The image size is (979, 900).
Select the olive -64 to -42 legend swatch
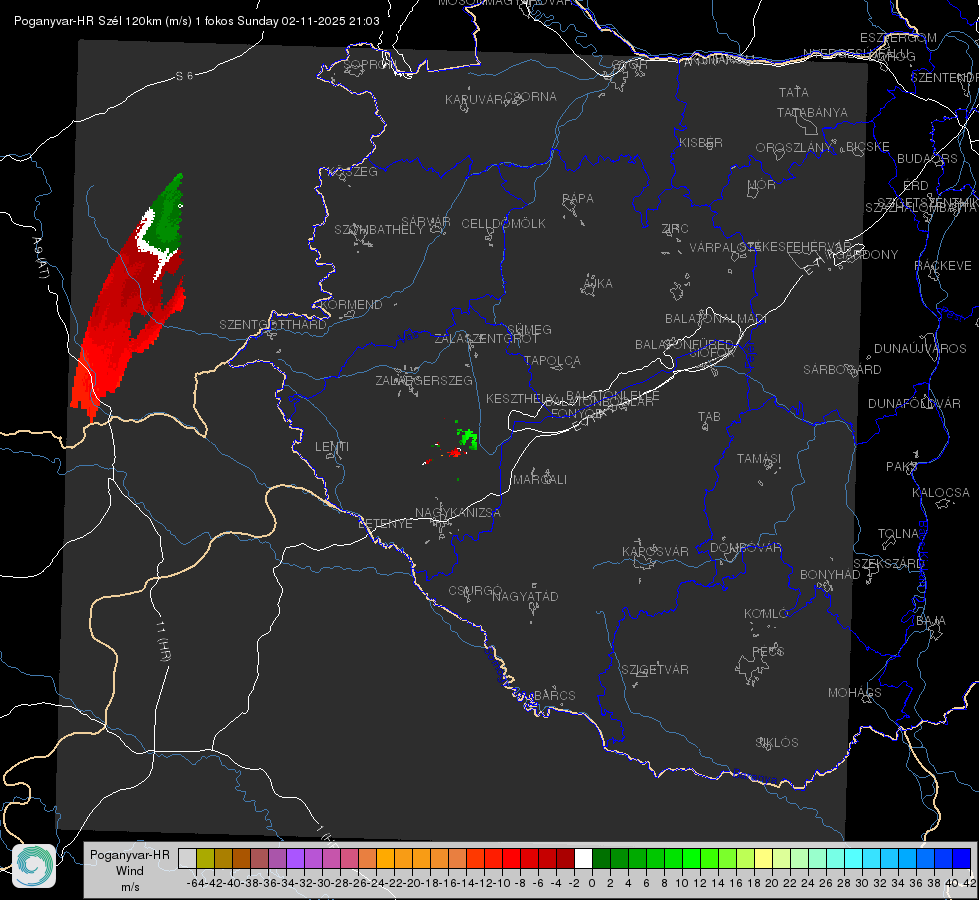tap(205, 858)
